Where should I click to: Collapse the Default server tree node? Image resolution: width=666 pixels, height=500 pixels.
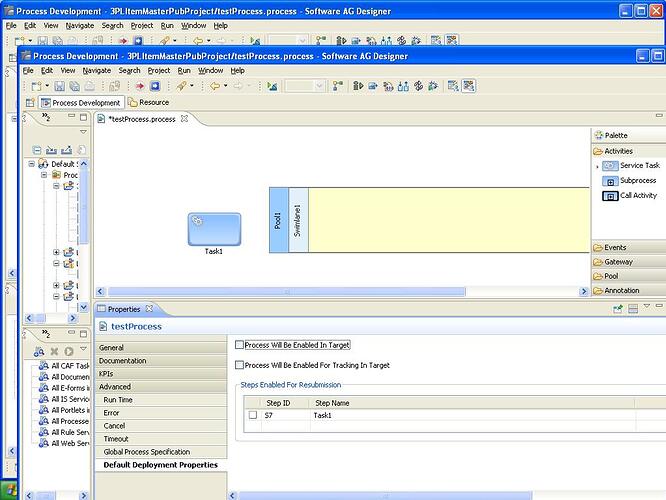pos(31,164)
